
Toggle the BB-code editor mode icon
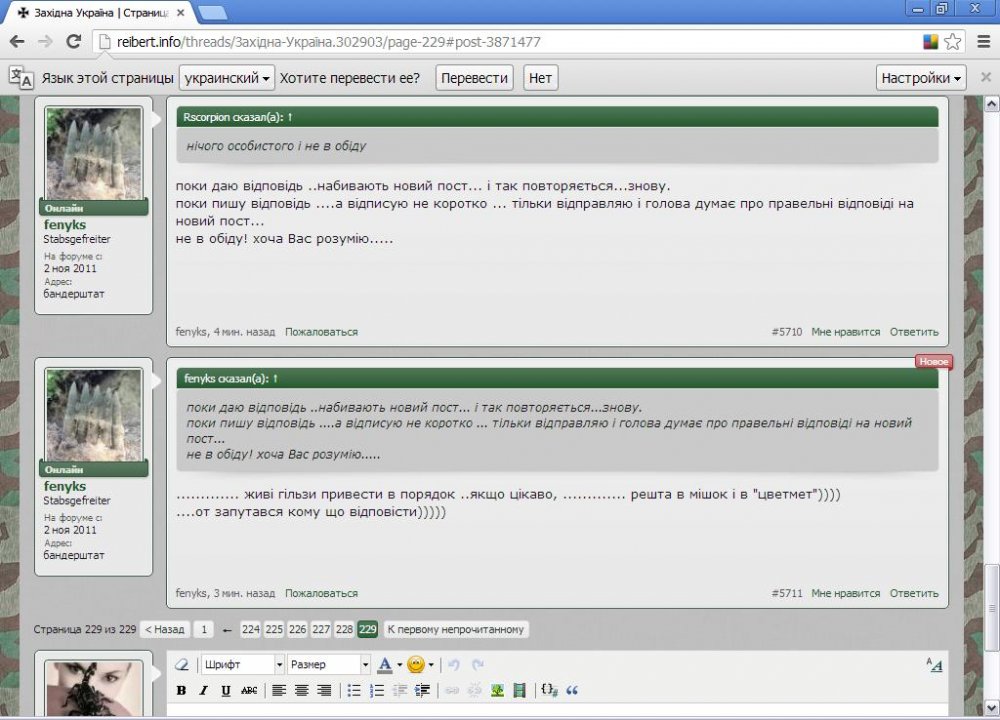click(x=934, y=665)
